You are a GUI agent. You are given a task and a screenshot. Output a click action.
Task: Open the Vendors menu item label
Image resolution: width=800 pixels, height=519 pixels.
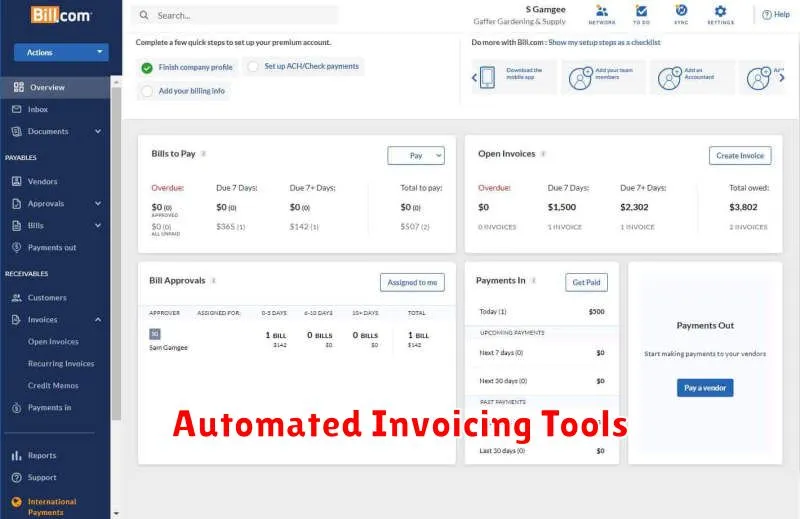pyautogui.click(x=42, y=181)
